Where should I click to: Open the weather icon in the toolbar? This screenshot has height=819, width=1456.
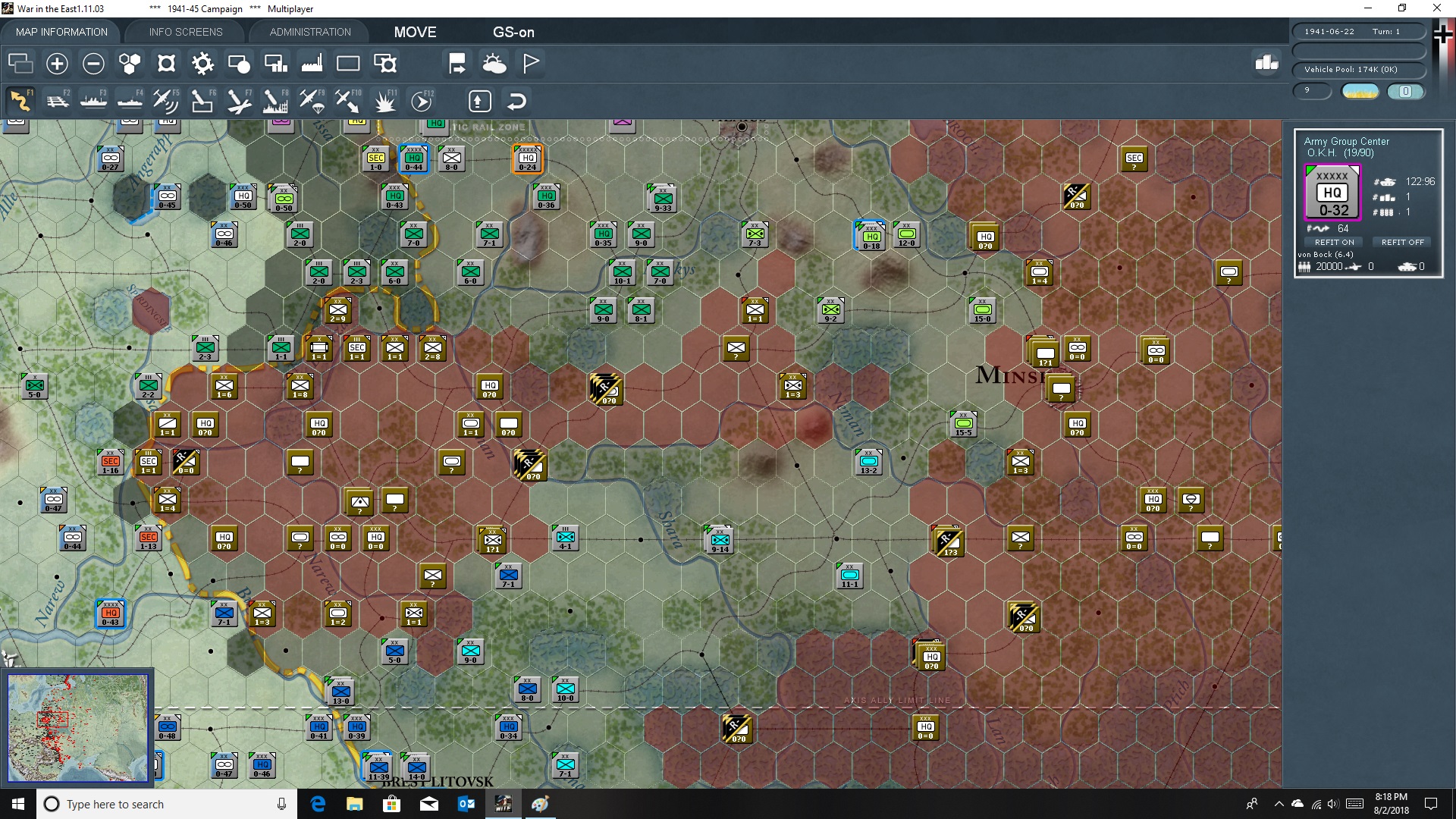click(494, 64)
